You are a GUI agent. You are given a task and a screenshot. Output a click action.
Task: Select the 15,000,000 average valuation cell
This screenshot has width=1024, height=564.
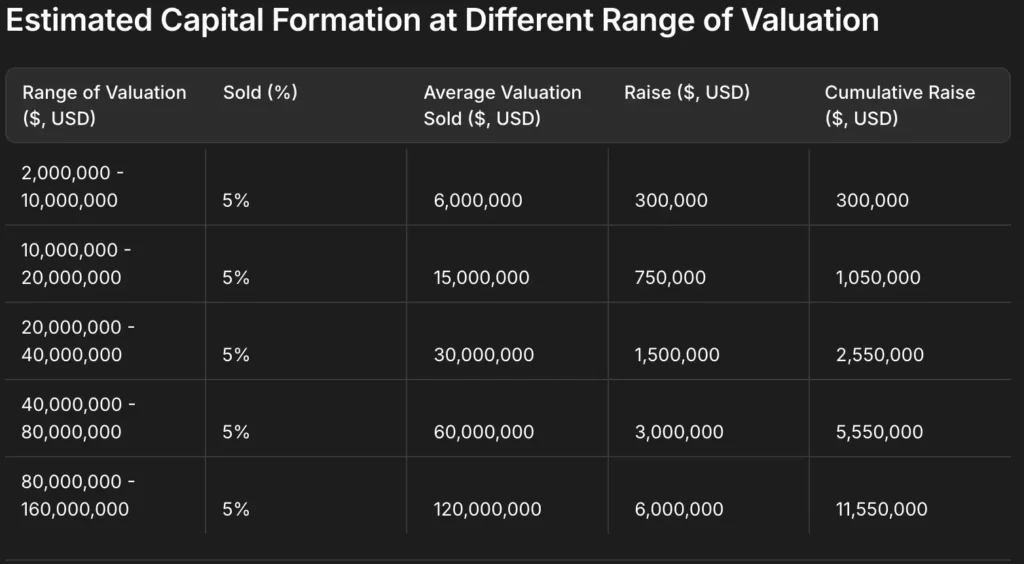coord(482,278)
